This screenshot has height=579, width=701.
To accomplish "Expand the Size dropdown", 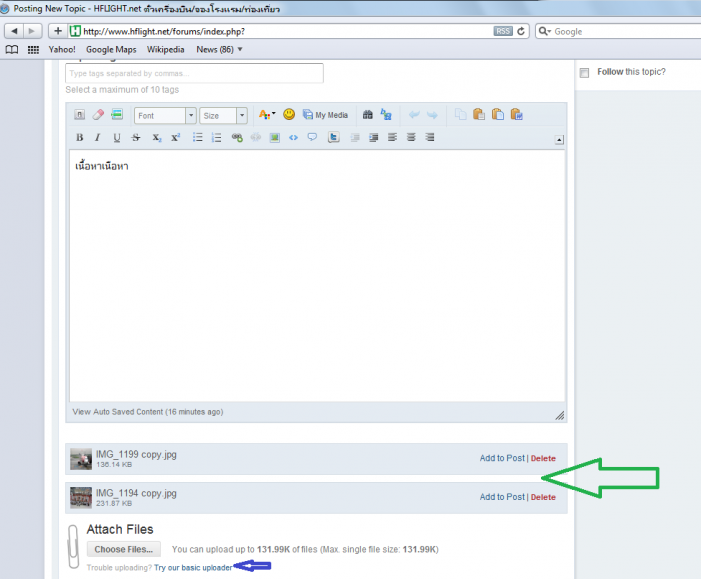I will [x=223, y=116].
